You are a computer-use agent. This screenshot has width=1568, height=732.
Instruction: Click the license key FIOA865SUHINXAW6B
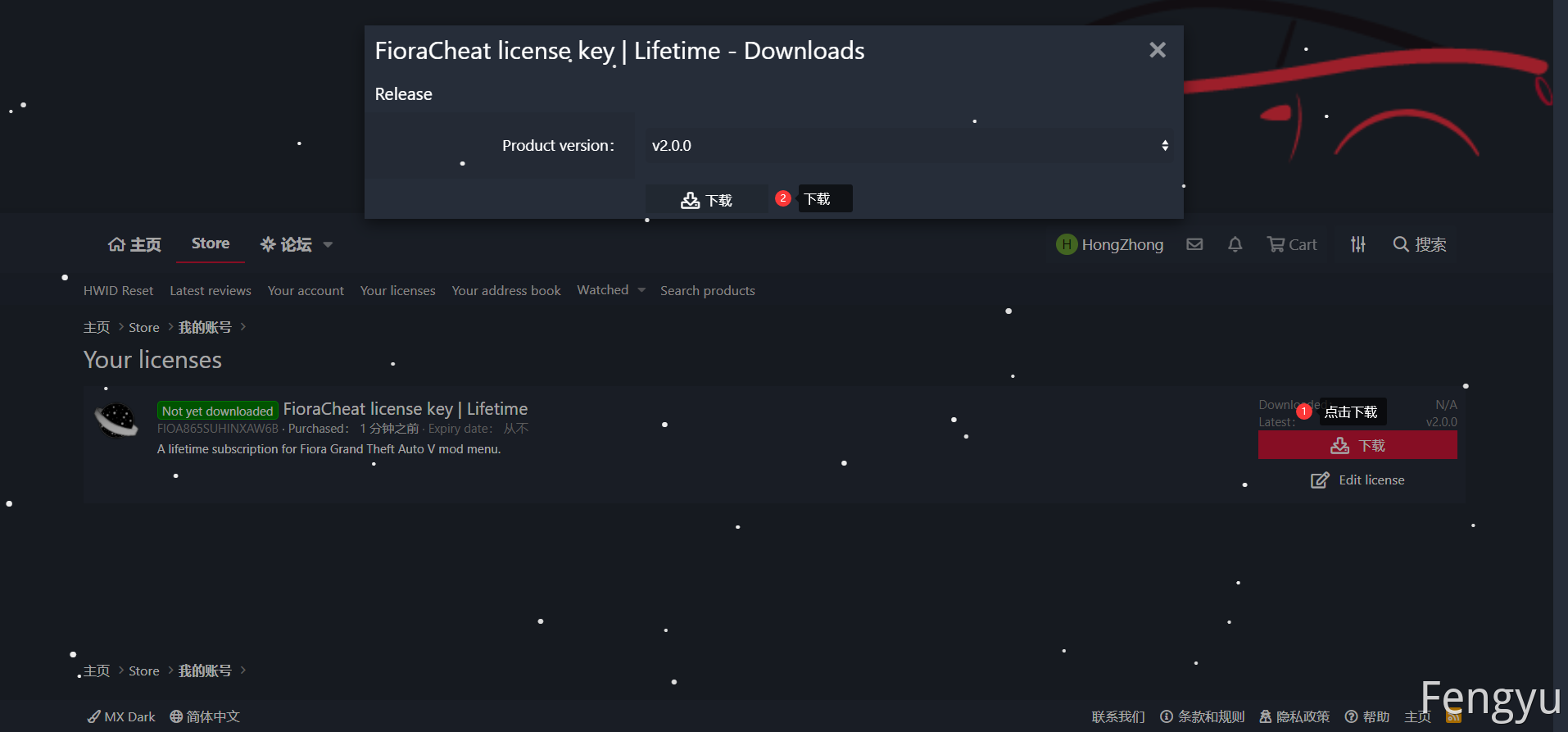pos(218,429)
